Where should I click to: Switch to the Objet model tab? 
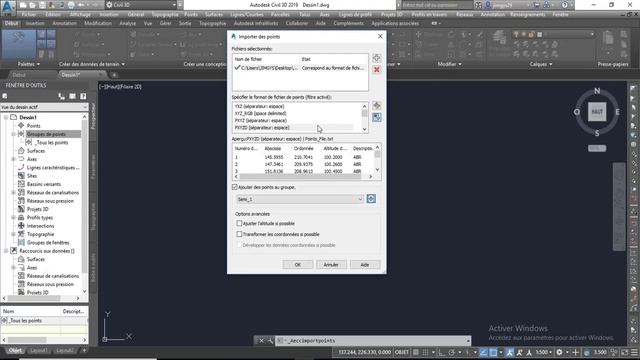[x=15, y=351]
